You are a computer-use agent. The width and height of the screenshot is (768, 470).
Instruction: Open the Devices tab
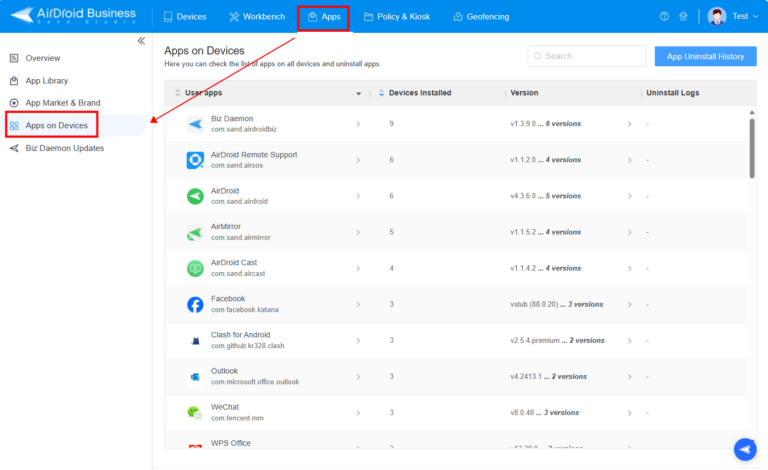click(x=185, y=17)
